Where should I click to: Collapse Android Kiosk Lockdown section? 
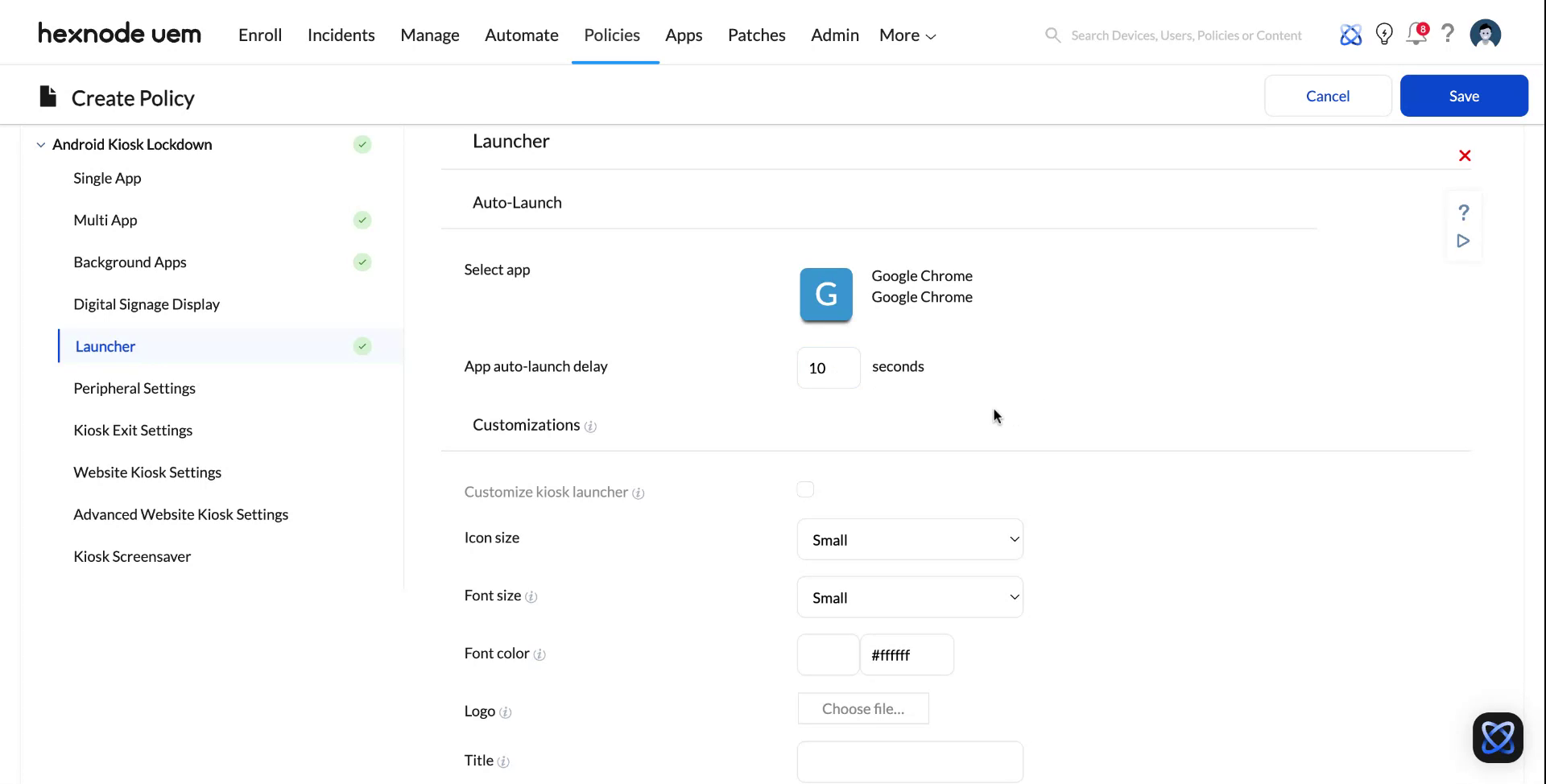tap(41, 145)
